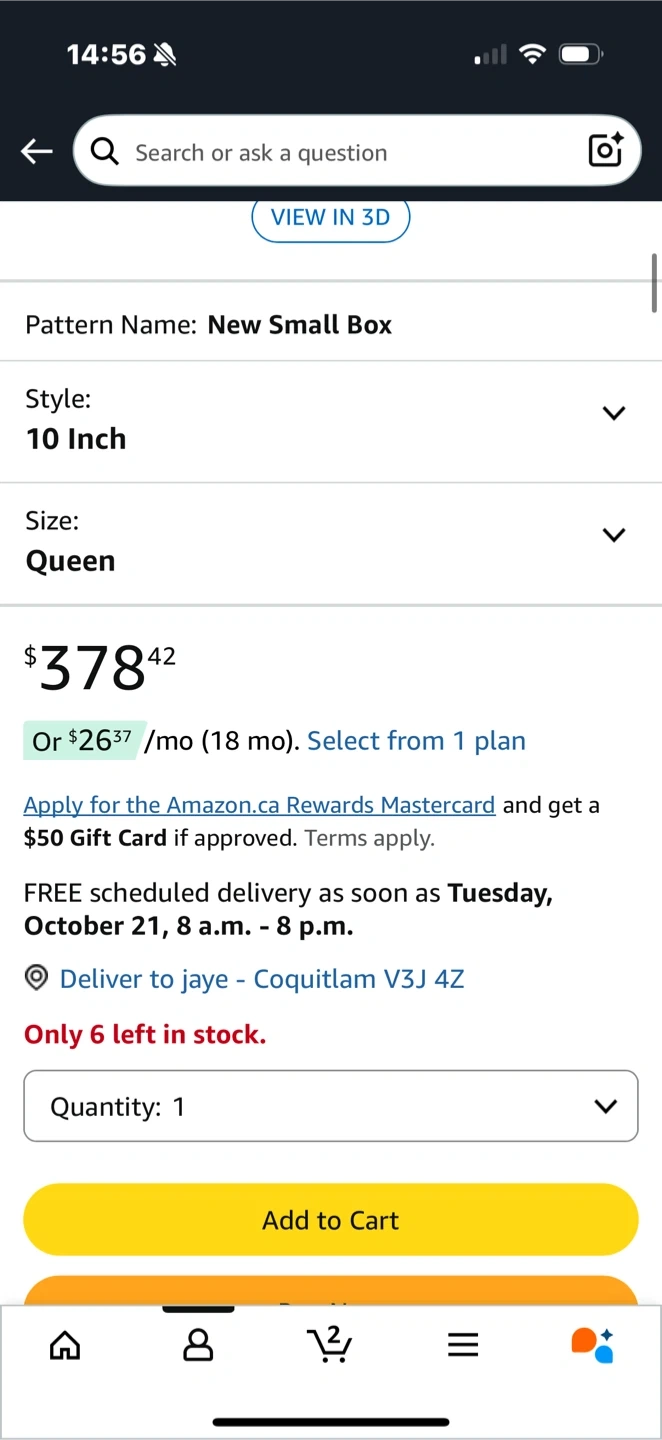Click the page scrollbar handle
Viewport: 662px width, 1440px height.
click(655, 282)
